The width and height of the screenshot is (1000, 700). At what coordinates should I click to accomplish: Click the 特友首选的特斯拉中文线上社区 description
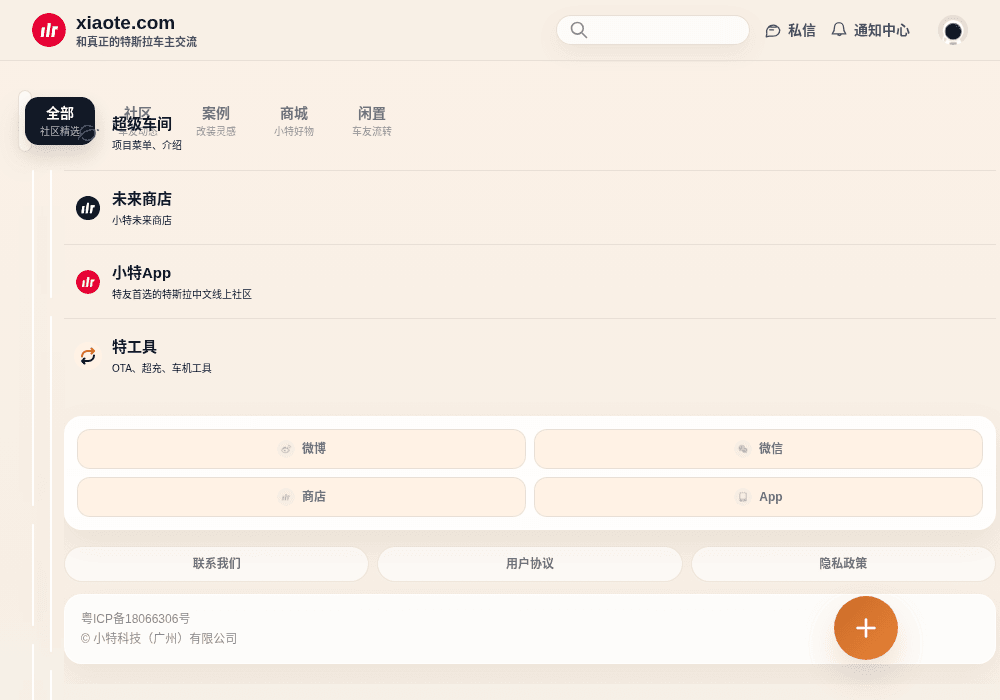pos(182,294)
